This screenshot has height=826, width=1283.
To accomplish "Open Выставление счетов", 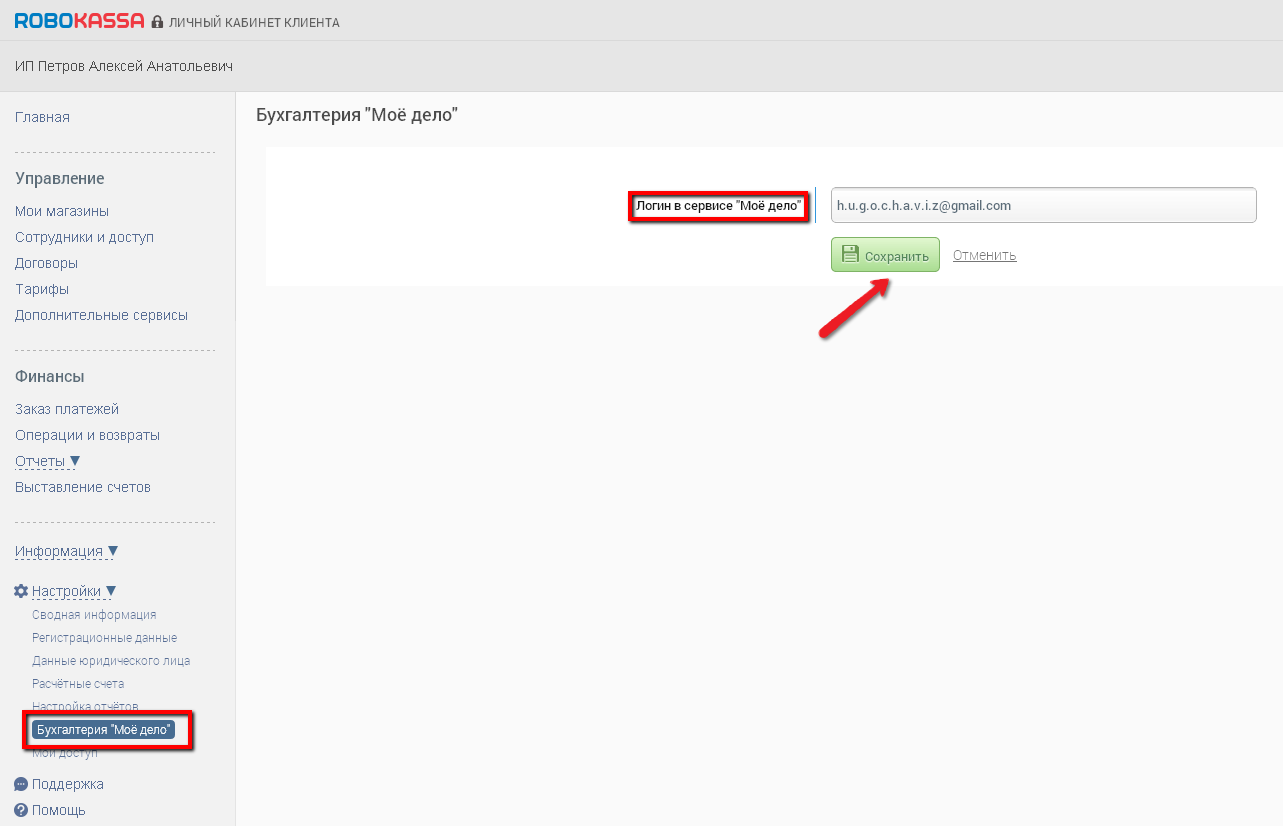I will (x=83, y=487).
